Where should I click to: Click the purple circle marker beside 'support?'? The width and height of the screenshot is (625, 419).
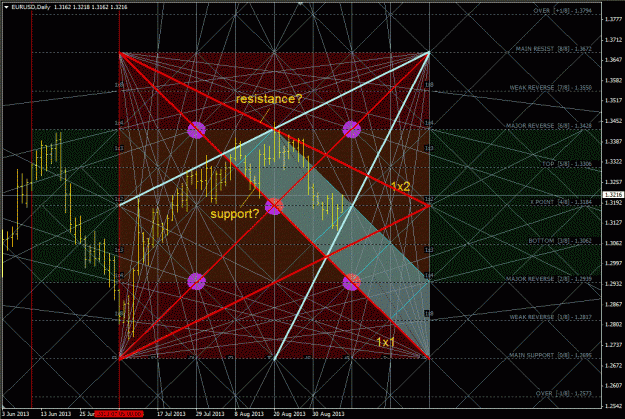click(x=274, y=206)
